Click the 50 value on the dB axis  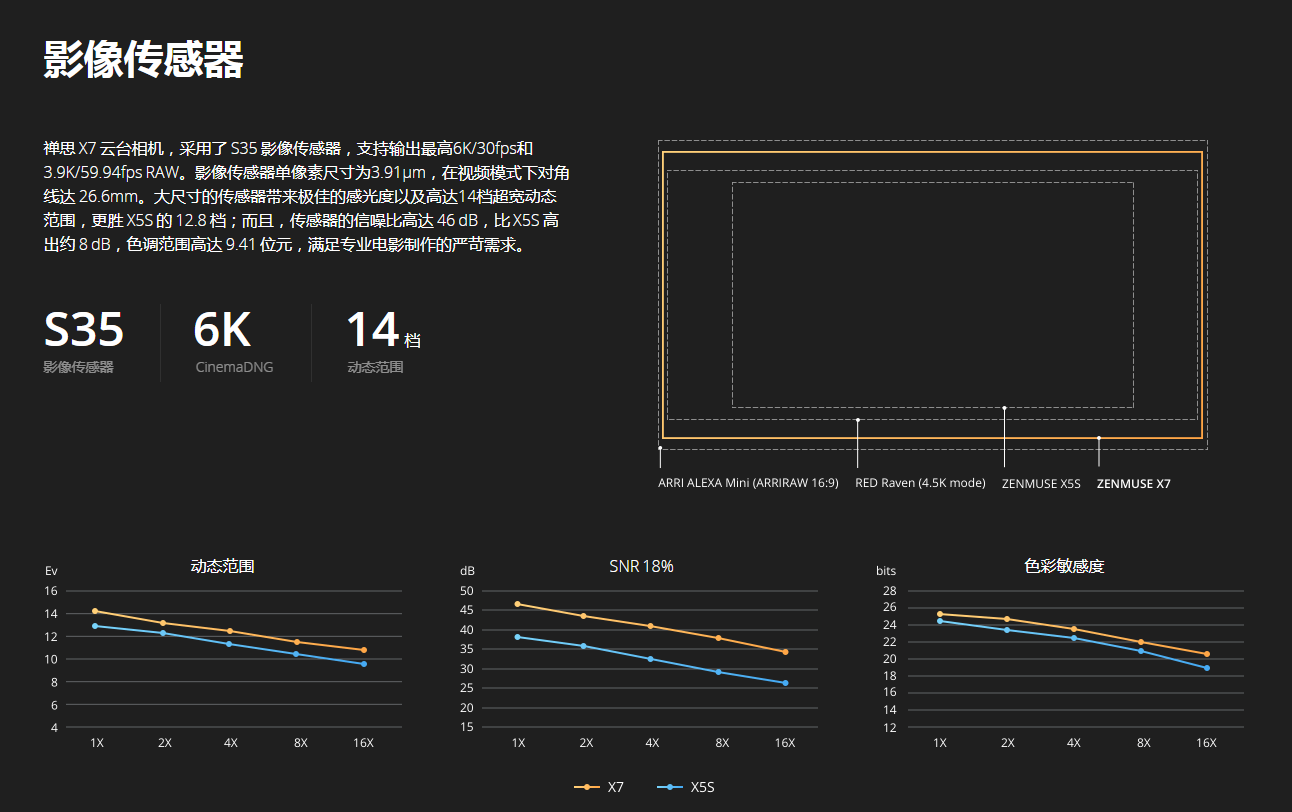[x=467, y=591]
